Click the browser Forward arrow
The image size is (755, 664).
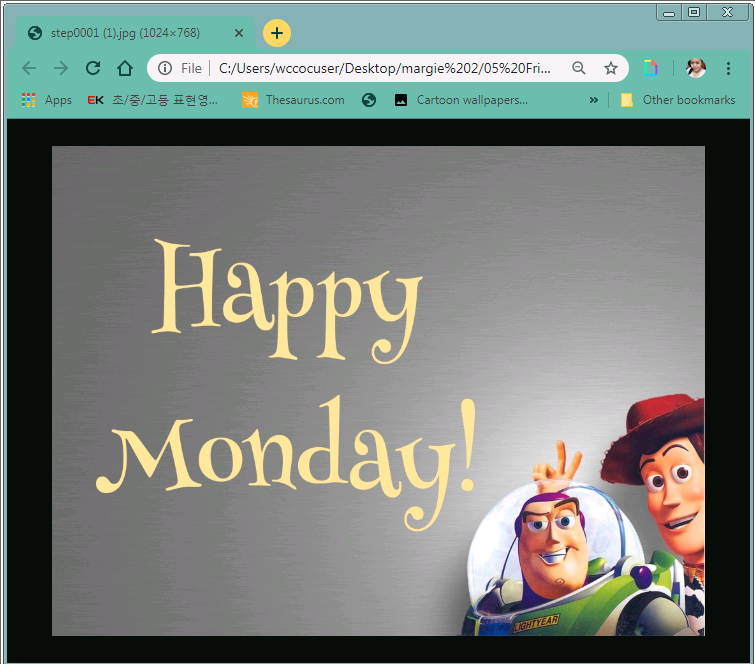pyautogui.click(x=61, y=68)
